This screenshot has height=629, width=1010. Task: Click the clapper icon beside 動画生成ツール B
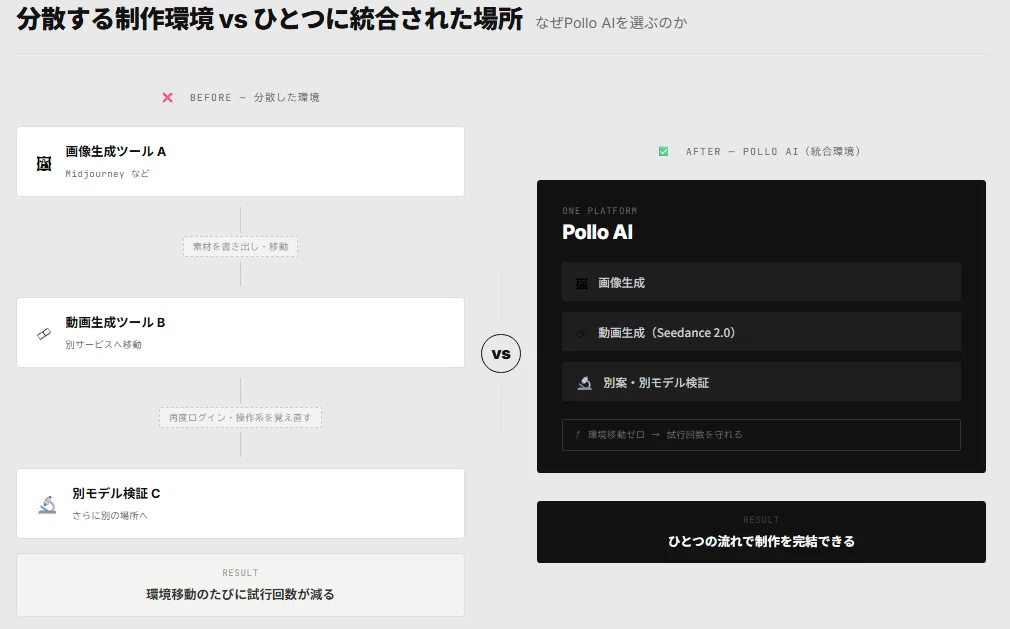(44, 333)
